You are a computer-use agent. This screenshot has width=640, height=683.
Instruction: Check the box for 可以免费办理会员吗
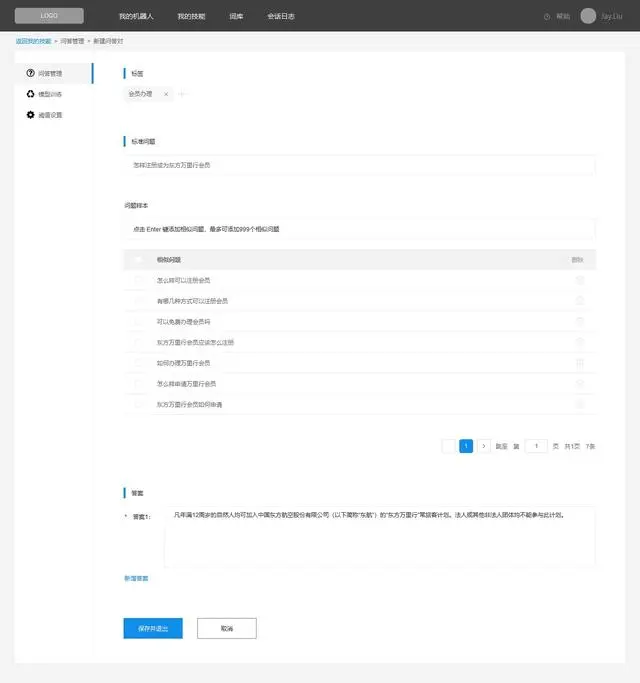pos(139,321)
